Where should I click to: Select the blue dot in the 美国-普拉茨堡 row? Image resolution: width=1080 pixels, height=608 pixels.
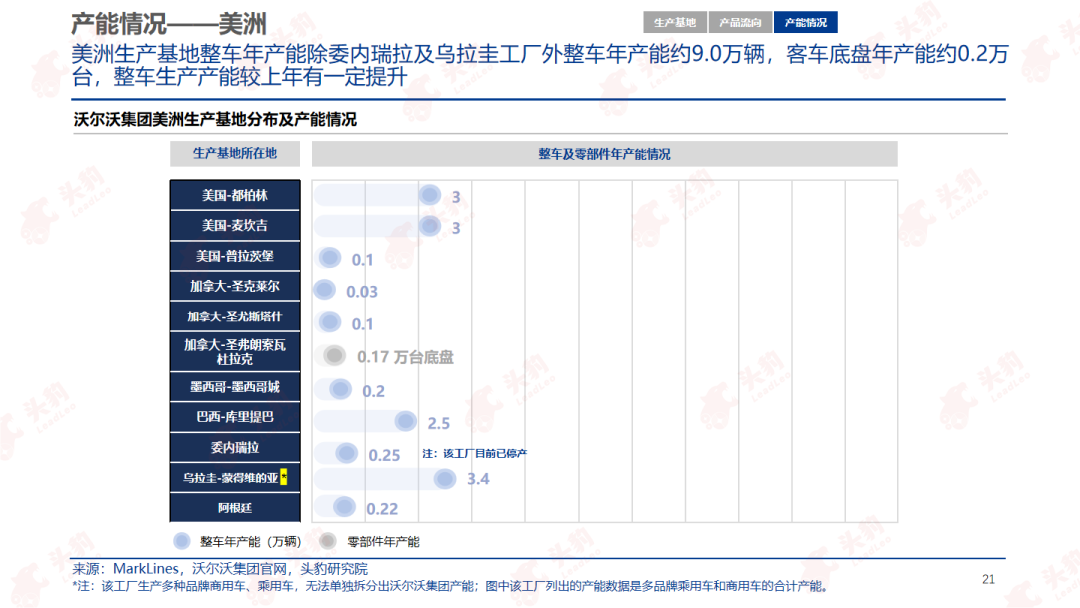330,258
